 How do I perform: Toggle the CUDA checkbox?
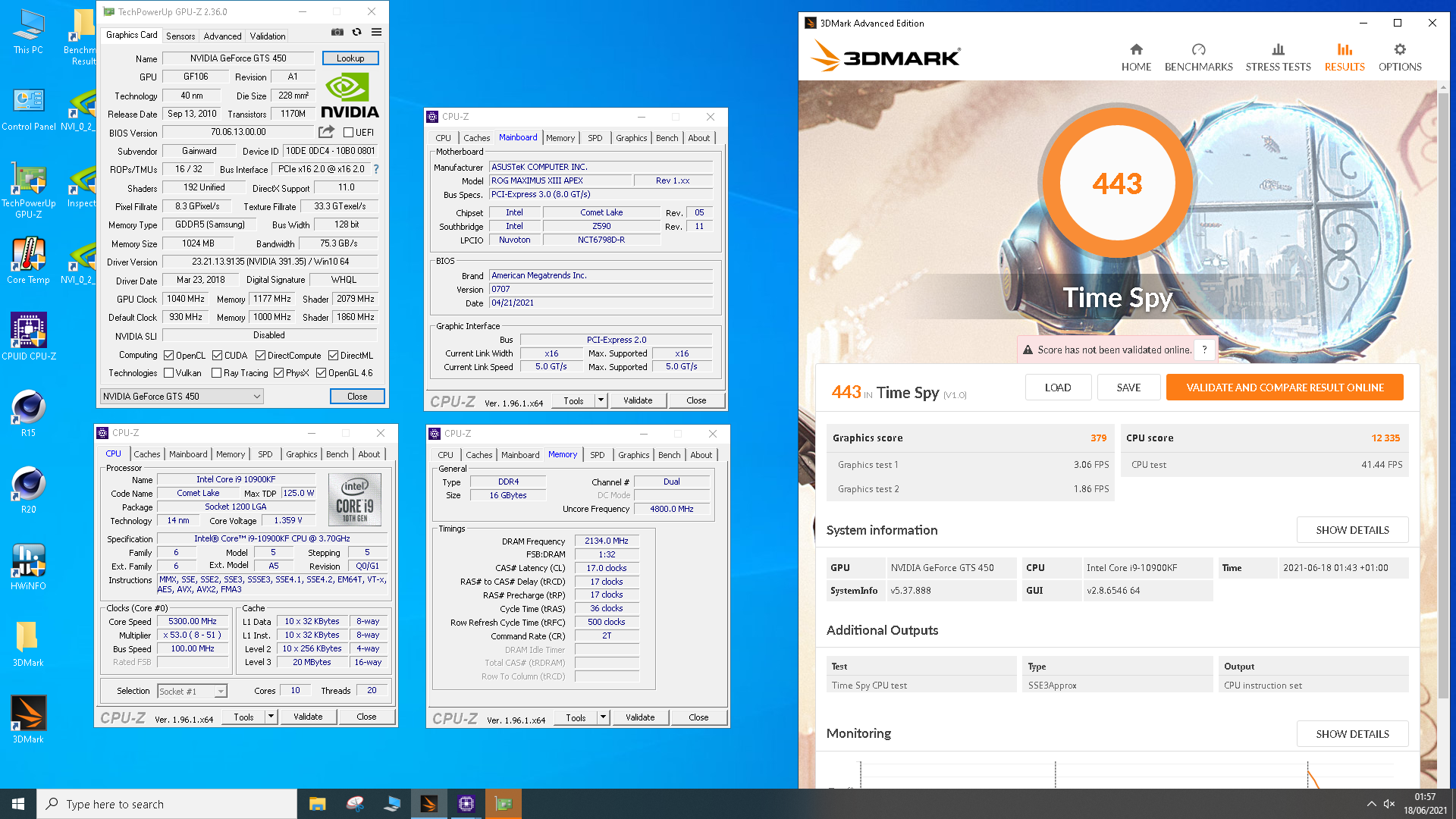(217, 355)
